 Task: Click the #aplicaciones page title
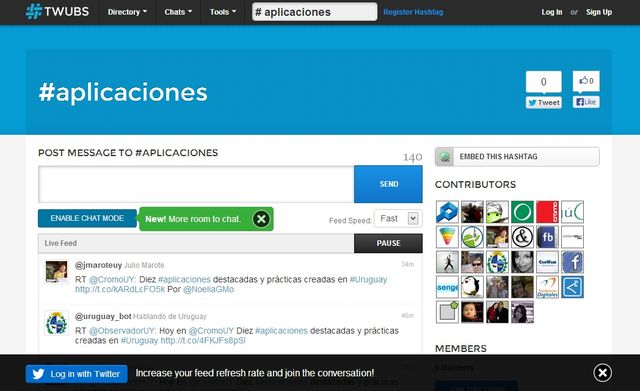123,92
